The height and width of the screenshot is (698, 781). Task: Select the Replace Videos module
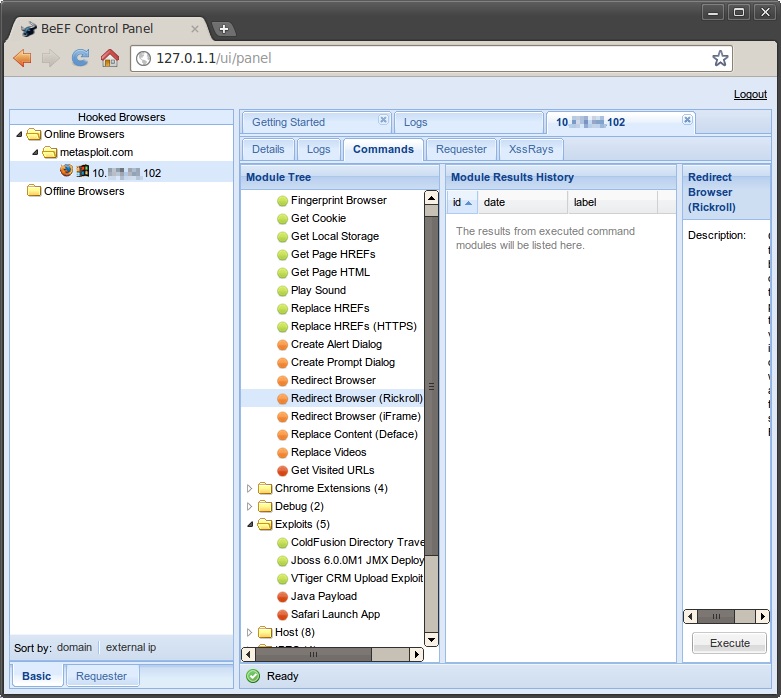coord(328,452)
